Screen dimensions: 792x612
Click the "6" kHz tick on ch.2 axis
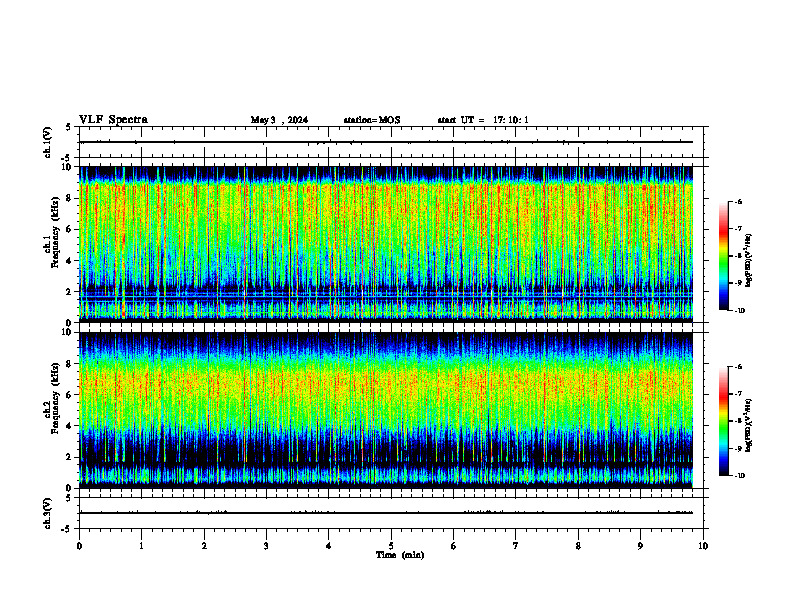69,395
